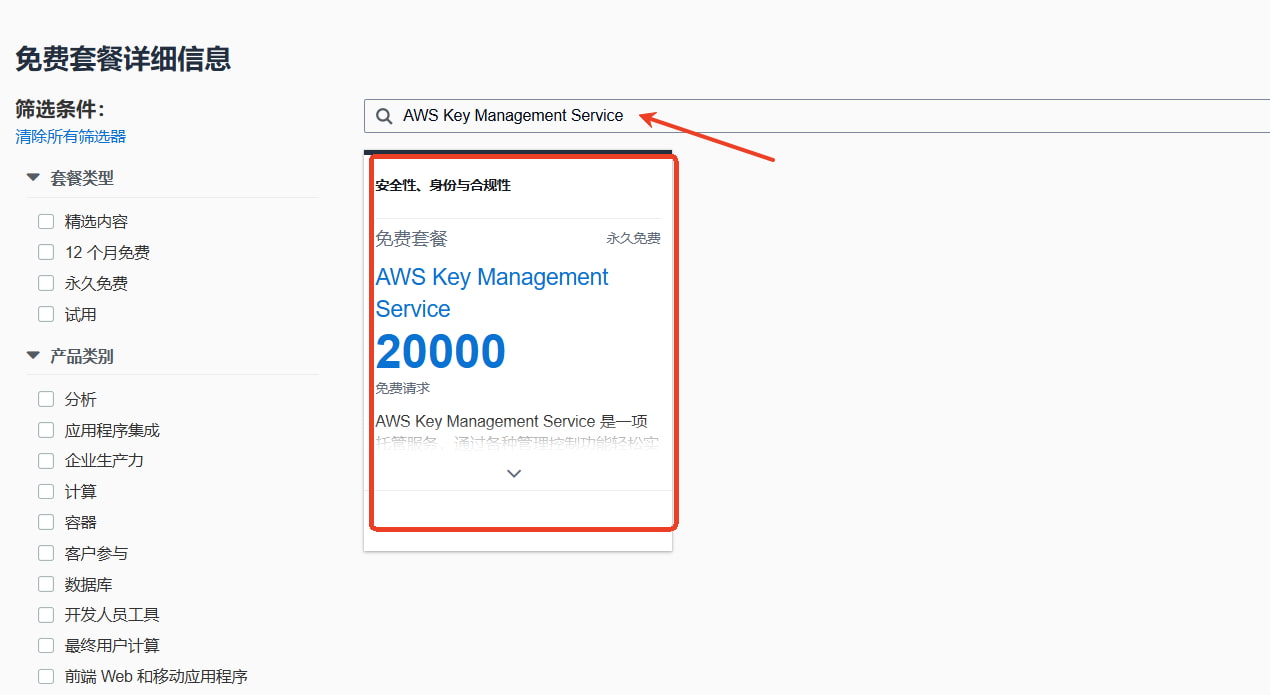Click the collapse triangle beside 套餐类型
Viewport: 1270px width, 695px height.
[33, 177]
